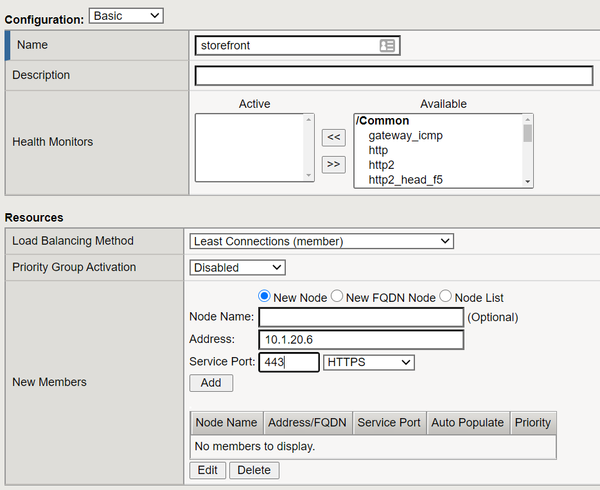Select the New Node radio button
Image resolution: width=600 pixels, height=490 pixels.
(265, 296)
